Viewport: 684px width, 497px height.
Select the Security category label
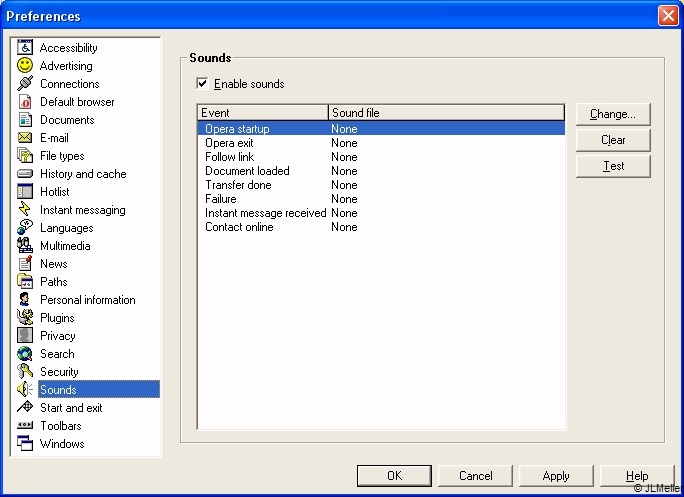pyautogui.click(x=59, y=372)
